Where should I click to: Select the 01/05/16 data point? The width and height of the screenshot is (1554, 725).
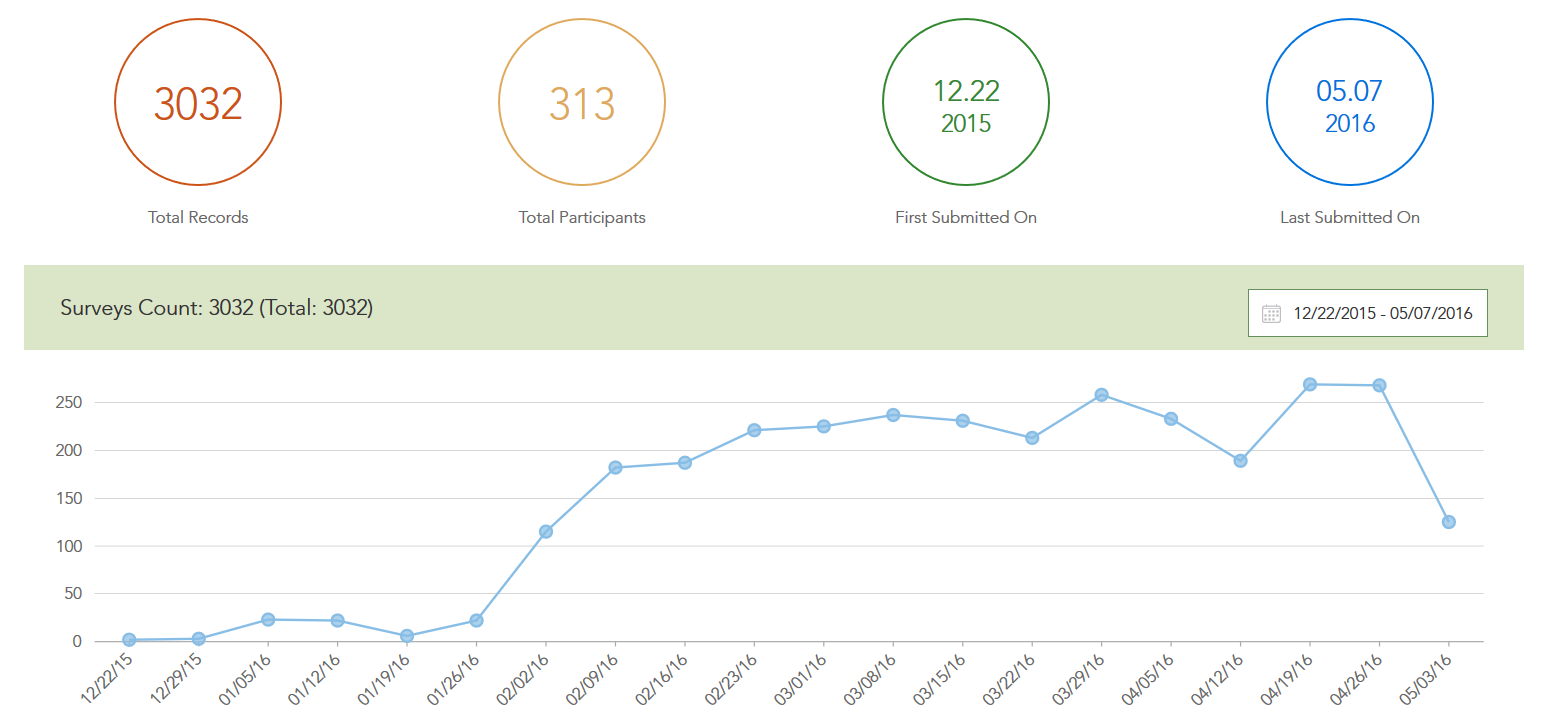pyautogui.click(x=268, y=620)
